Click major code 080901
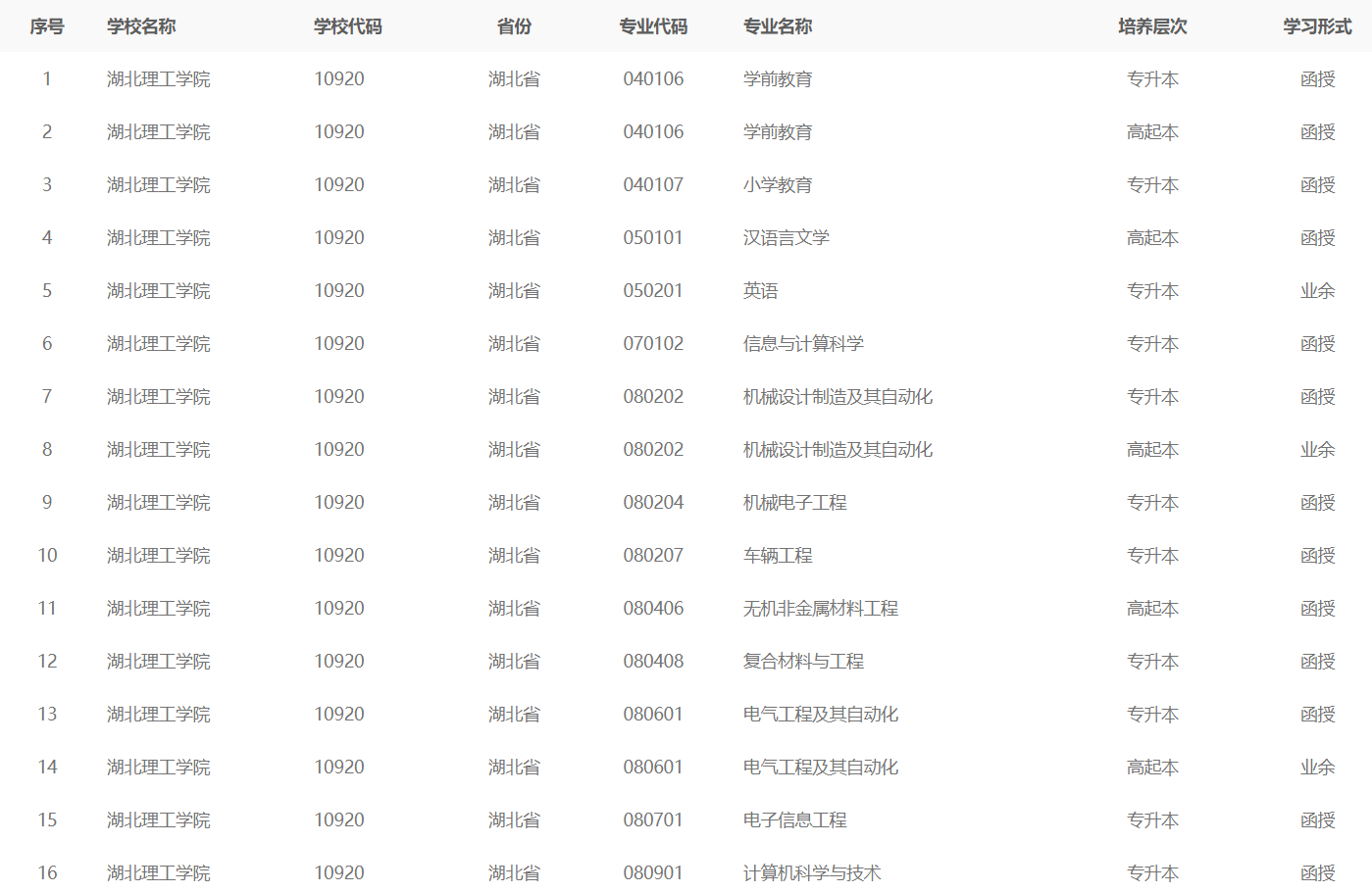 click(653, 873)
